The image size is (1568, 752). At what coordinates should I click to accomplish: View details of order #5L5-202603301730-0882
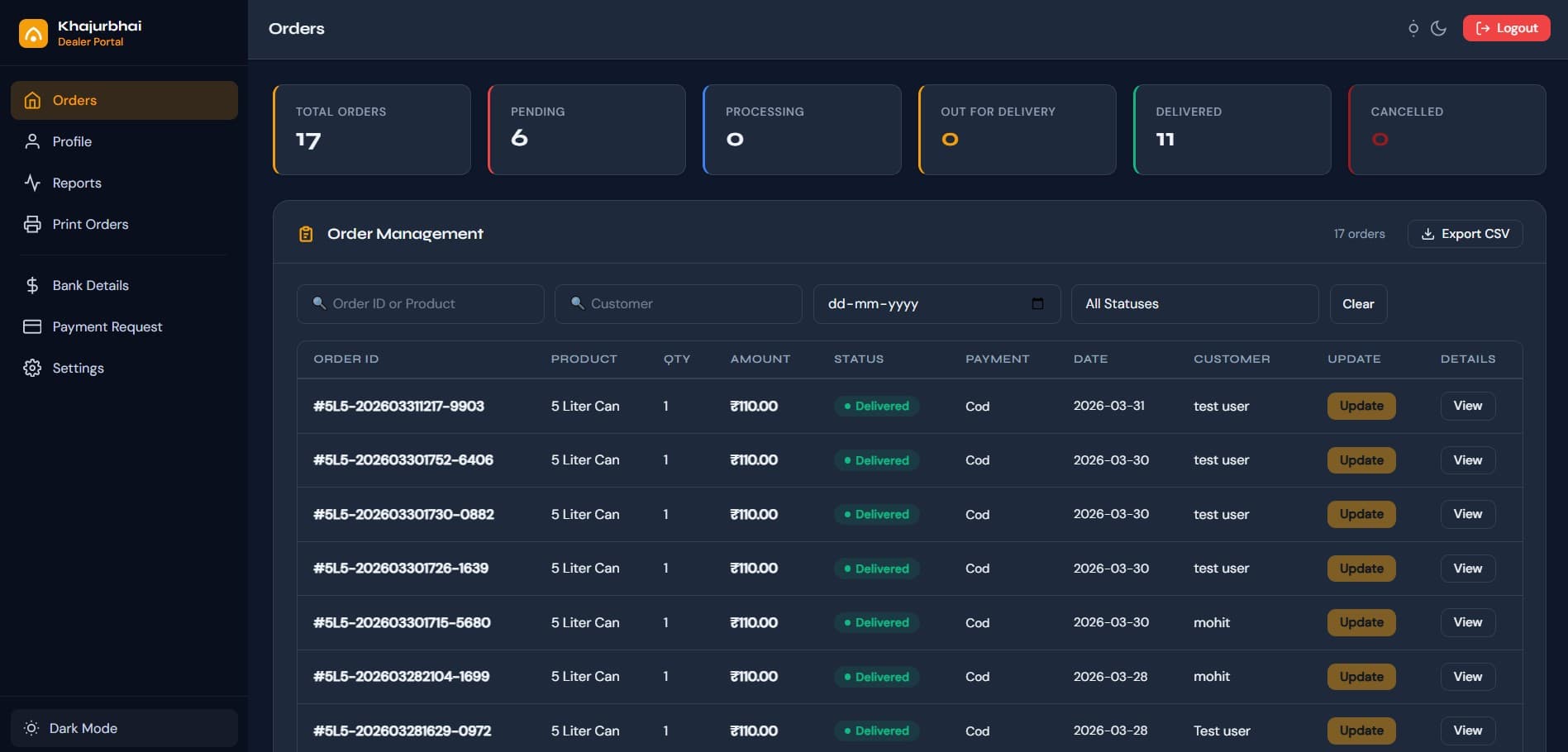point(1467,514)
